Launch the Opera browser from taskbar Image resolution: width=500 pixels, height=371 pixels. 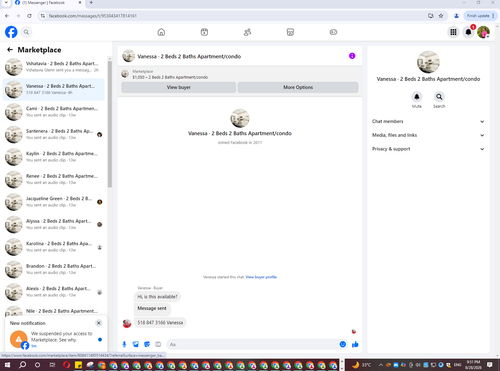click(x=66, y=365)
